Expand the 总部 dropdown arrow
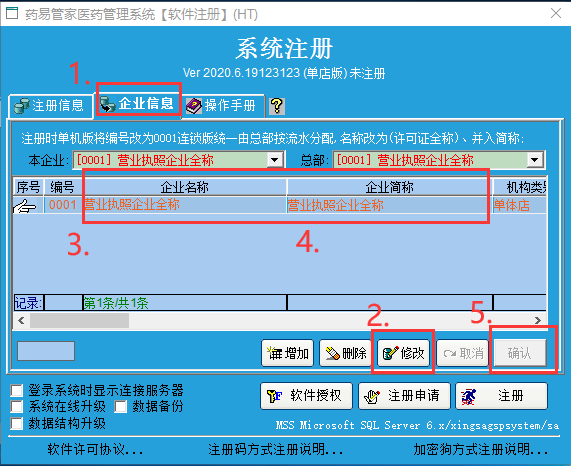The image size is (571, 466). pyautogui.click(x=535, y=159)
